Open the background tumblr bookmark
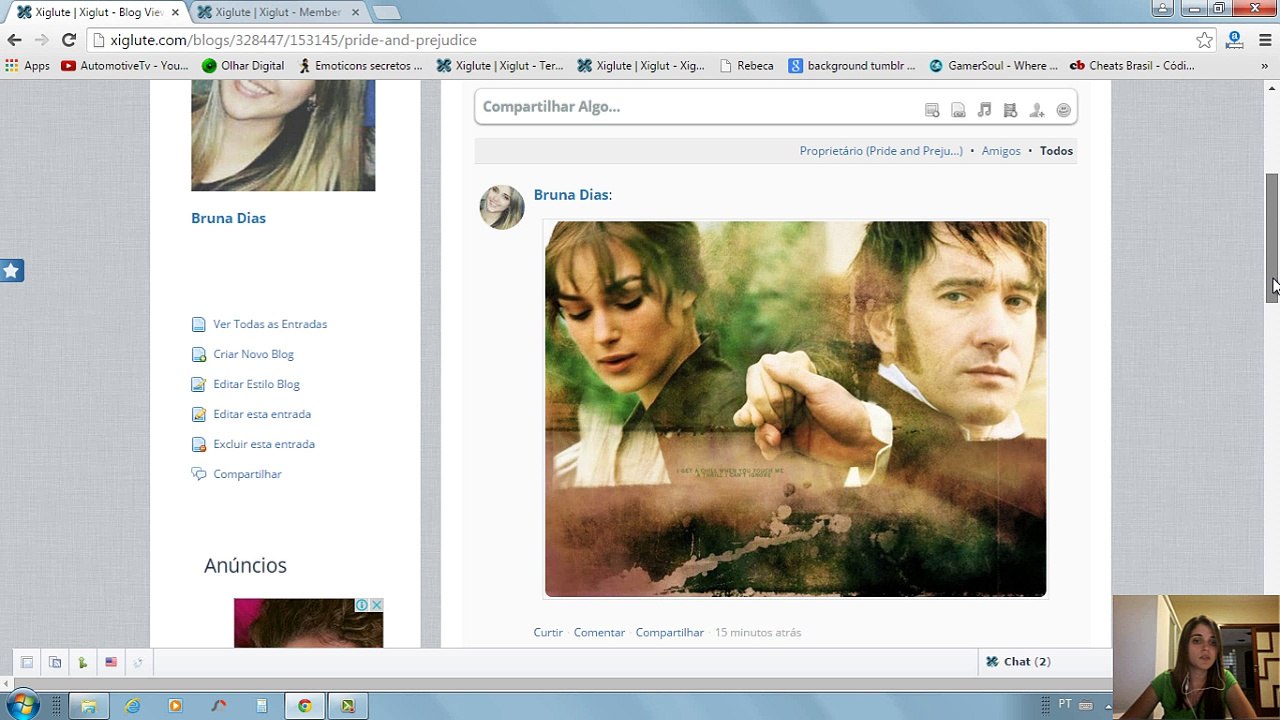 coord(851,65)
